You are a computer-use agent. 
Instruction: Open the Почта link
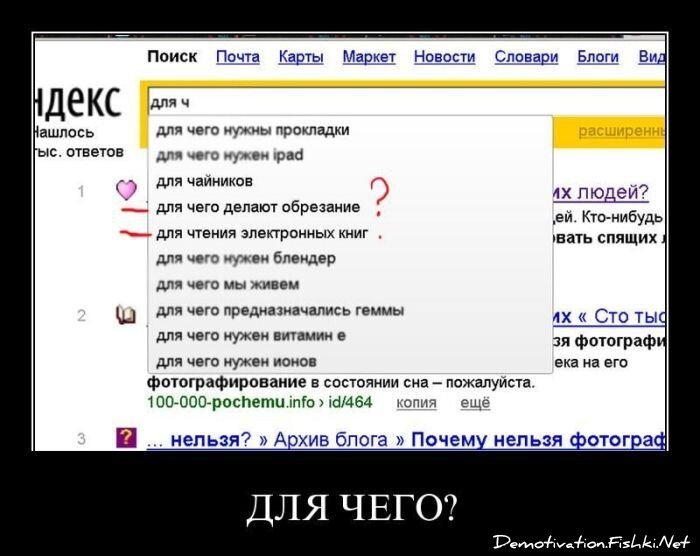point(238,57)
